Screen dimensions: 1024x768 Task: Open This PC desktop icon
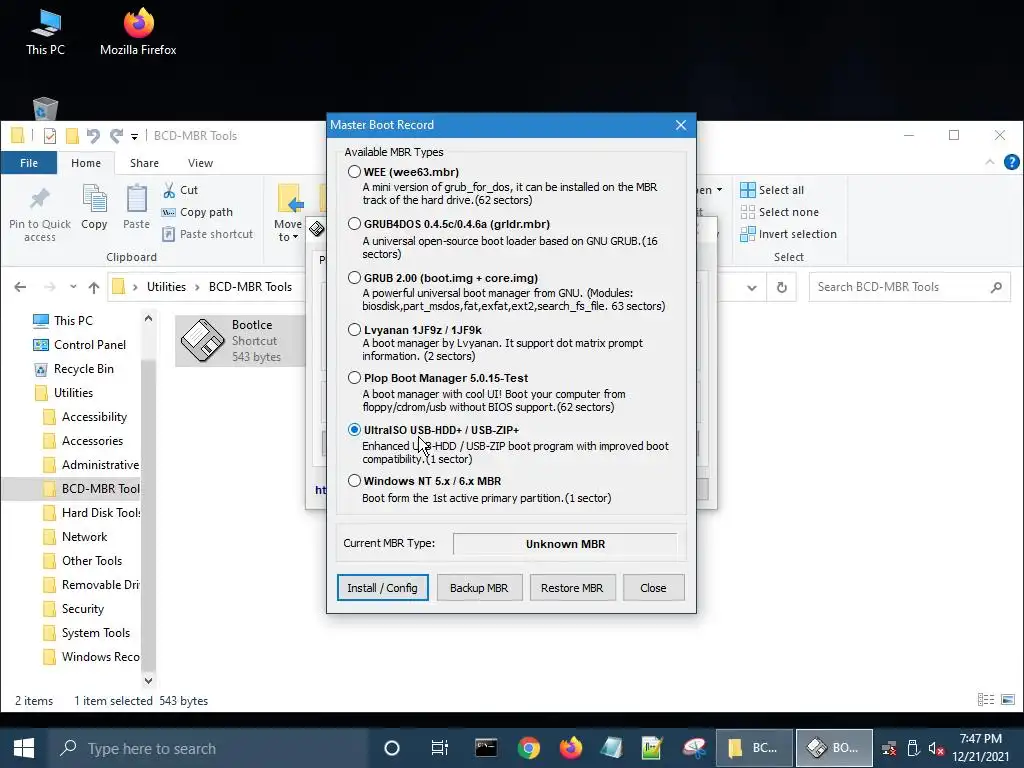click(45, 31)
